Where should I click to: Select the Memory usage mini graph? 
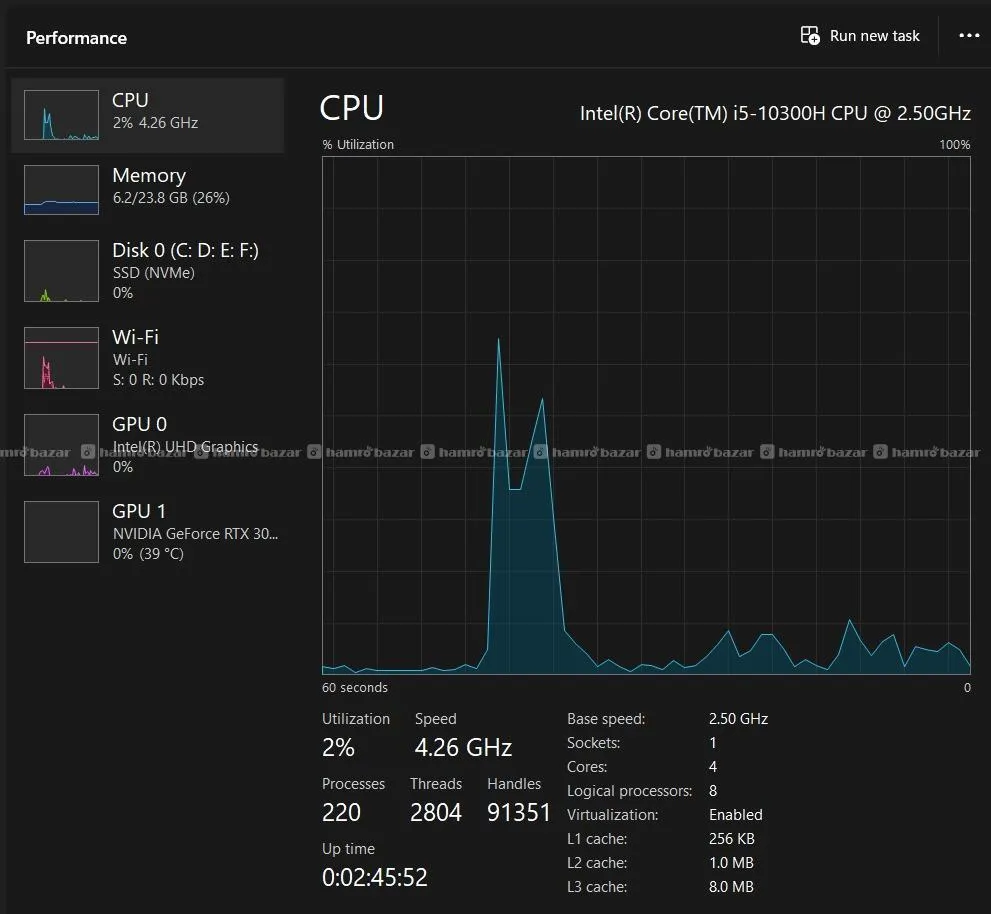point(61,190)
